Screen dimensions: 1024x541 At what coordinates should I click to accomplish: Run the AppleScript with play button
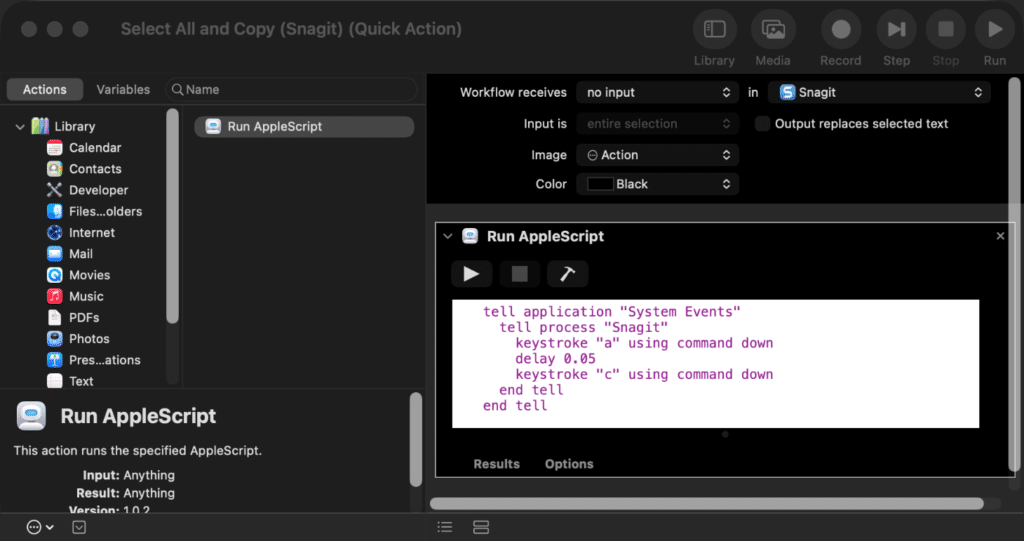472,274
